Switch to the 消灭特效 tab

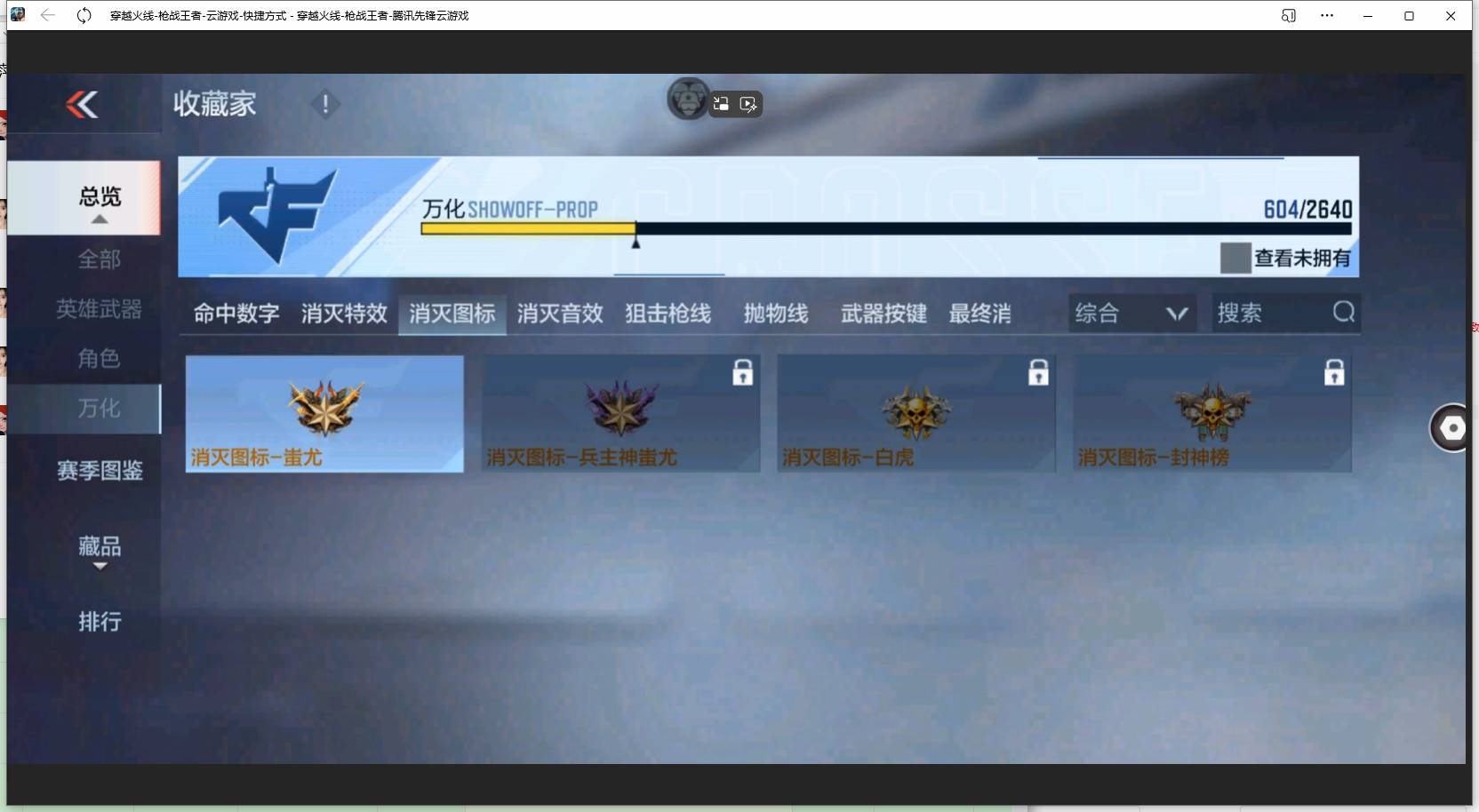(344, 314)
